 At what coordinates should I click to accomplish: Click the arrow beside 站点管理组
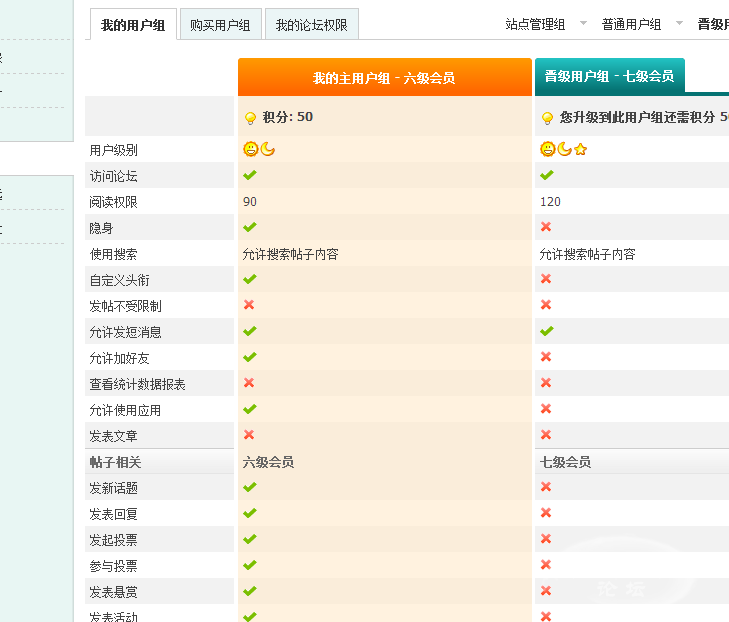(x=583, y=23)
